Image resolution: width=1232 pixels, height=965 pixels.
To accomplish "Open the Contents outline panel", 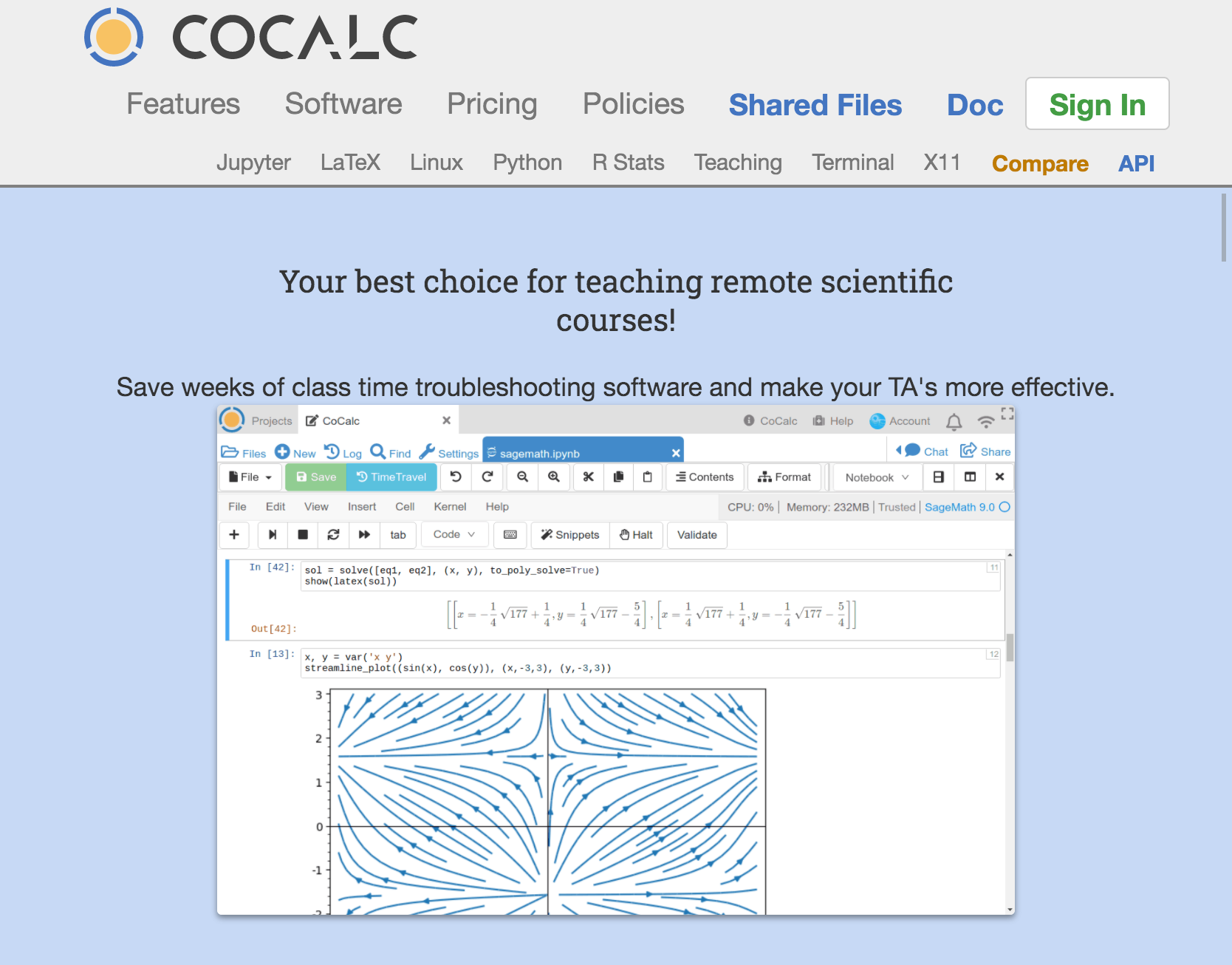I will click(x=704, y=477).
